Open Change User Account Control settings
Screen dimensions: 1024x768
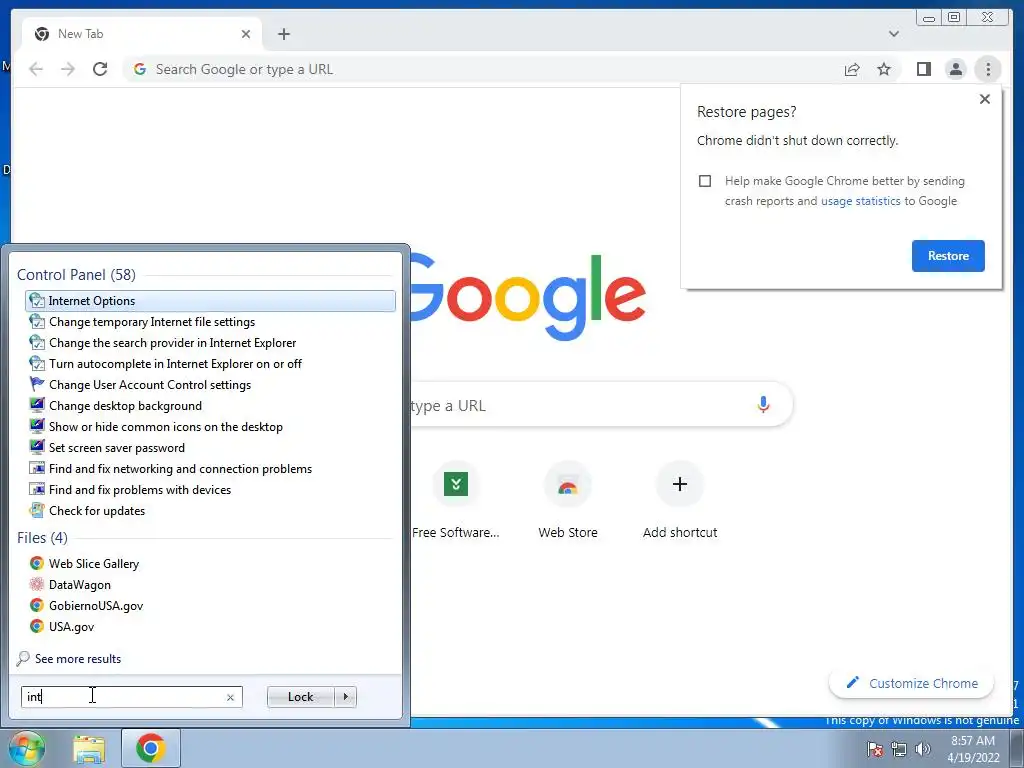coord(210,385)
